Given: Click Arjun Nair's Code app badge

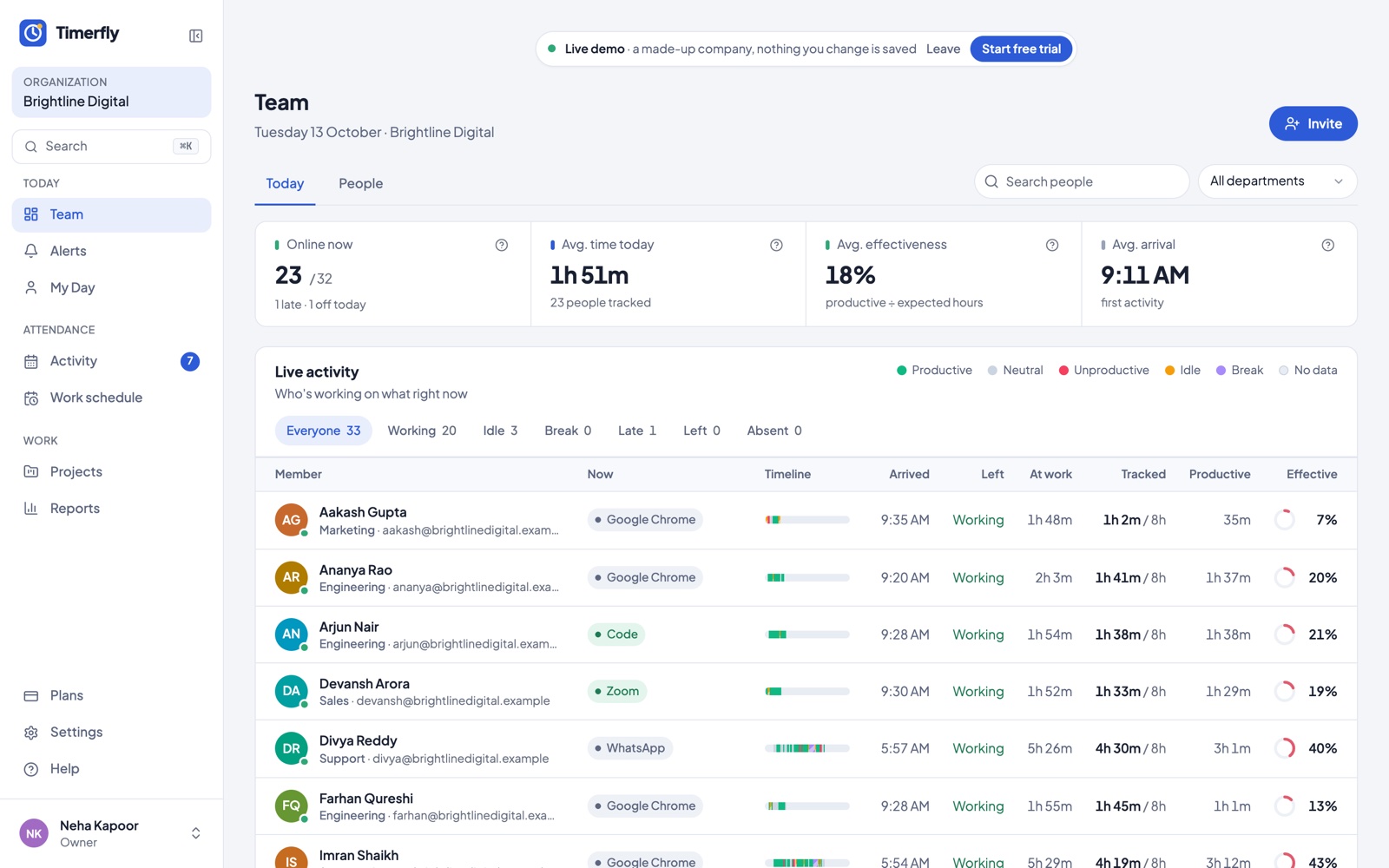Looking at the screenshot, I should coord(616,635).
